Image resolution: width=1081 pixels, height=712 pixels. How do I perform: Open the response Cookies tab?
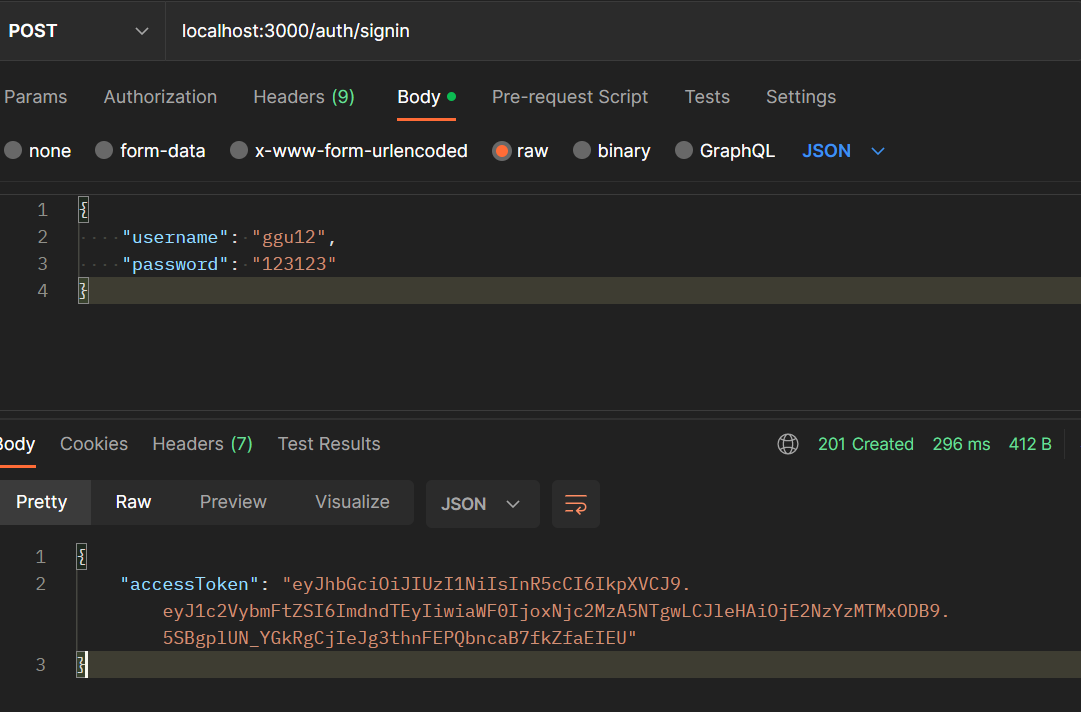click(94, 444)
